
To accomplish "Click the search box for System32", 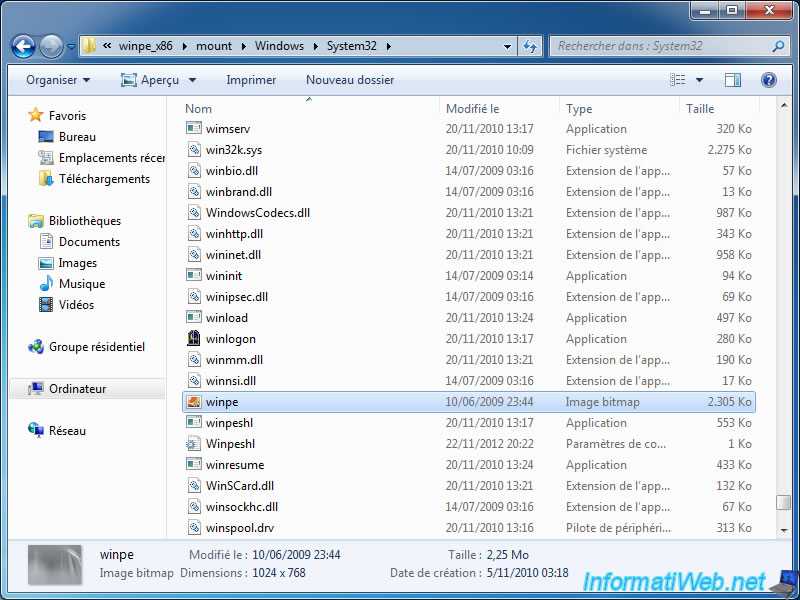I will click(660, 46).
